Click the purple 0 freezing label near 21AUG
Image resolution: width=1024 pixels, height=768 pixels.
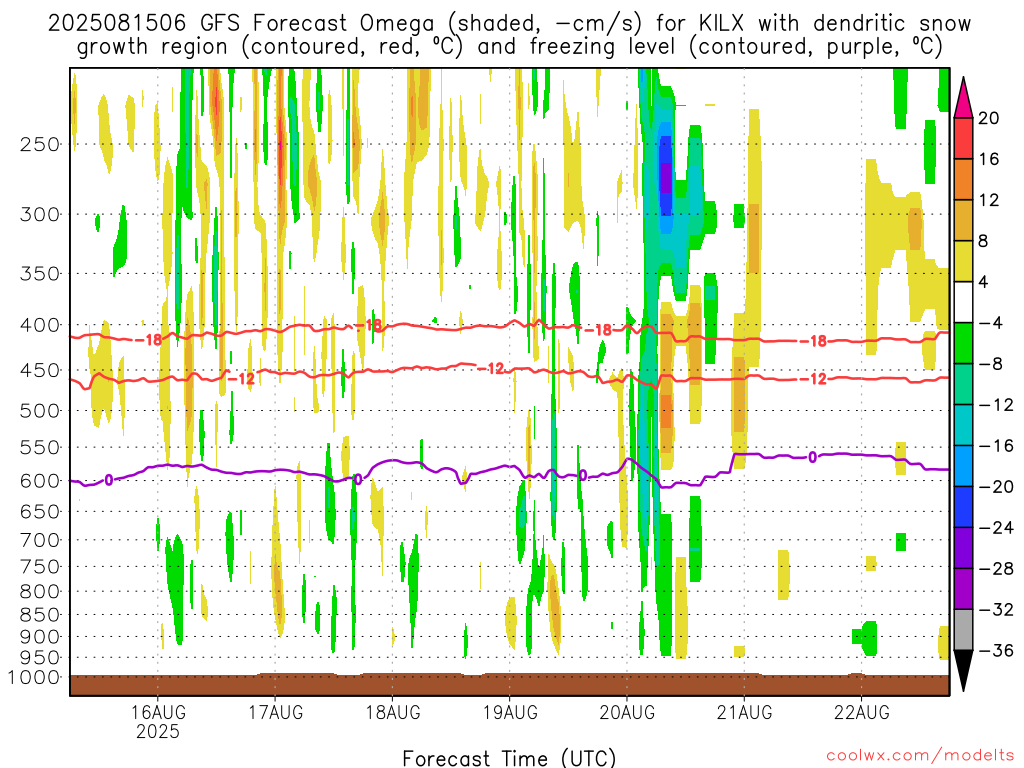(x=812, y=457)
